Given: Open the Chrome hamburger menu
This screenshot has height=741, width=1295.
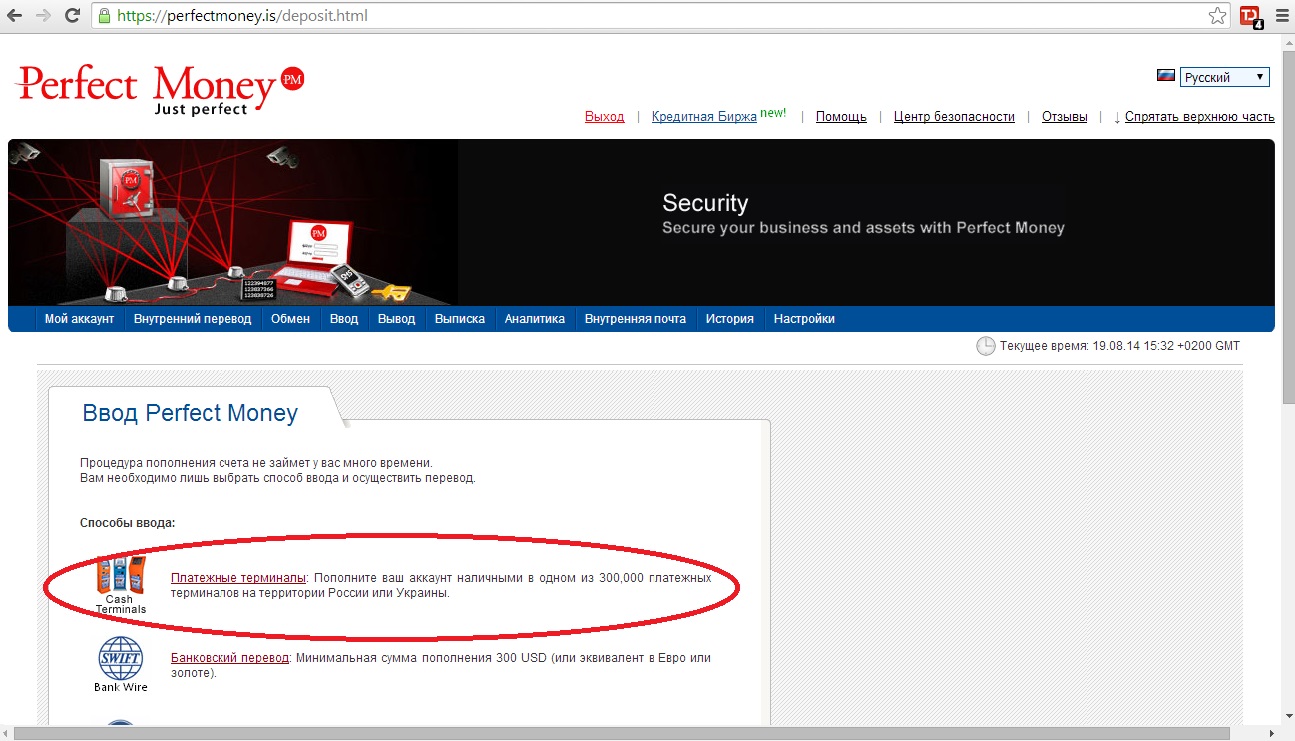Looking at the screenshot, I should pyautogui.click(x=1281, y=15).
